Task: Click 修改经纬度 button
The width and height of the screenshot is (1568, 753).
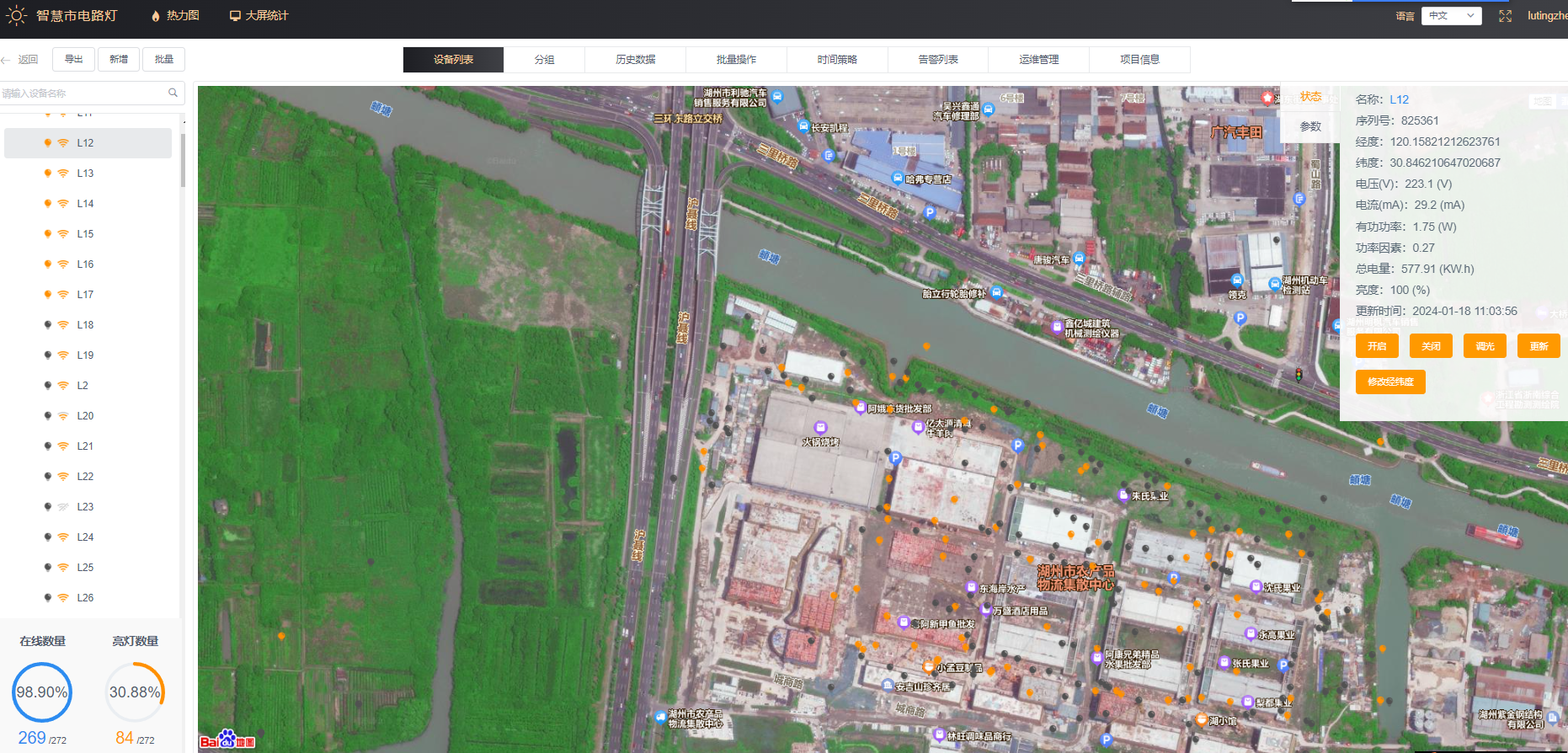Action: coord(1390,382)
